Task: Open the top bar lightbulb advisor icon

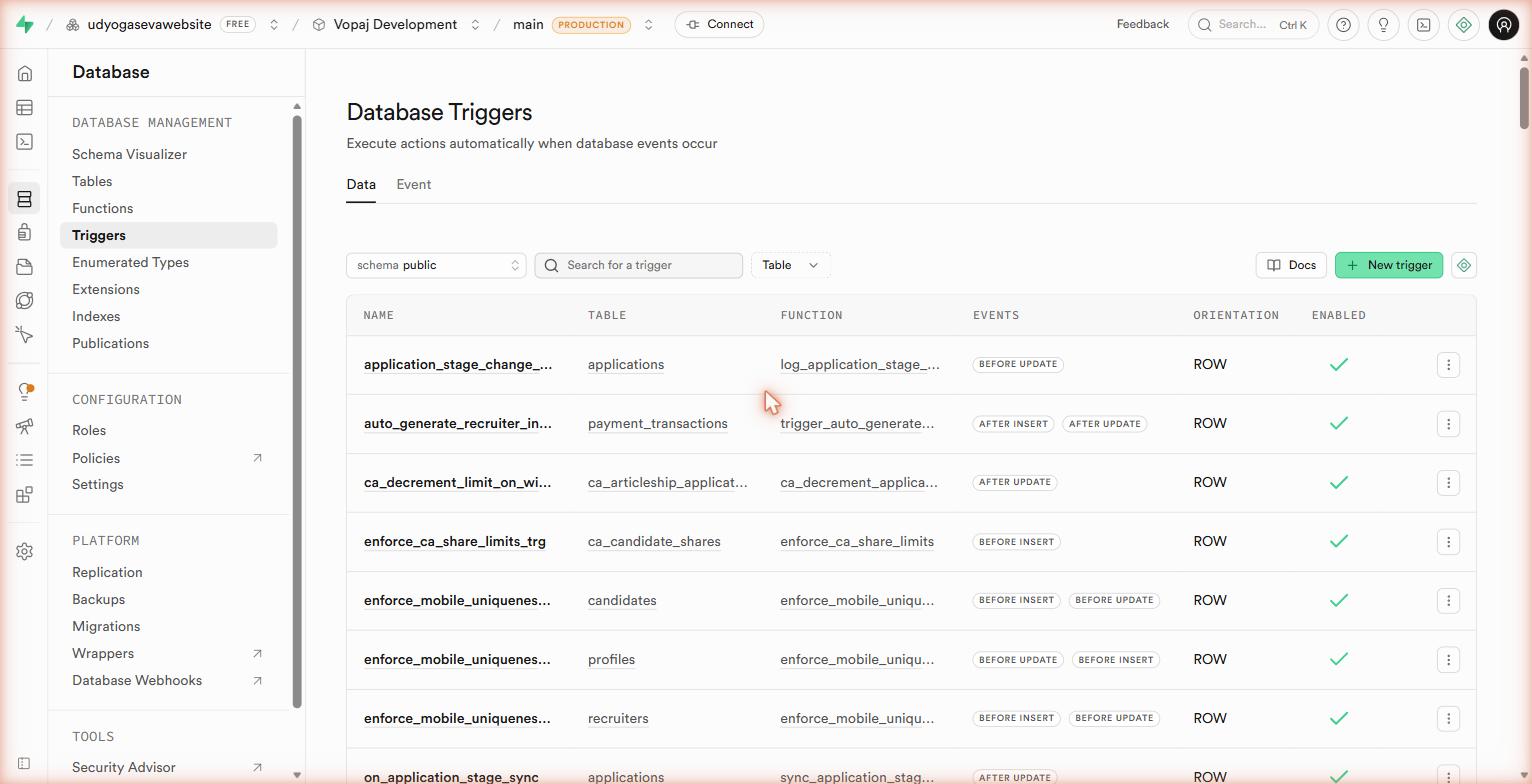Action: 1384,25
